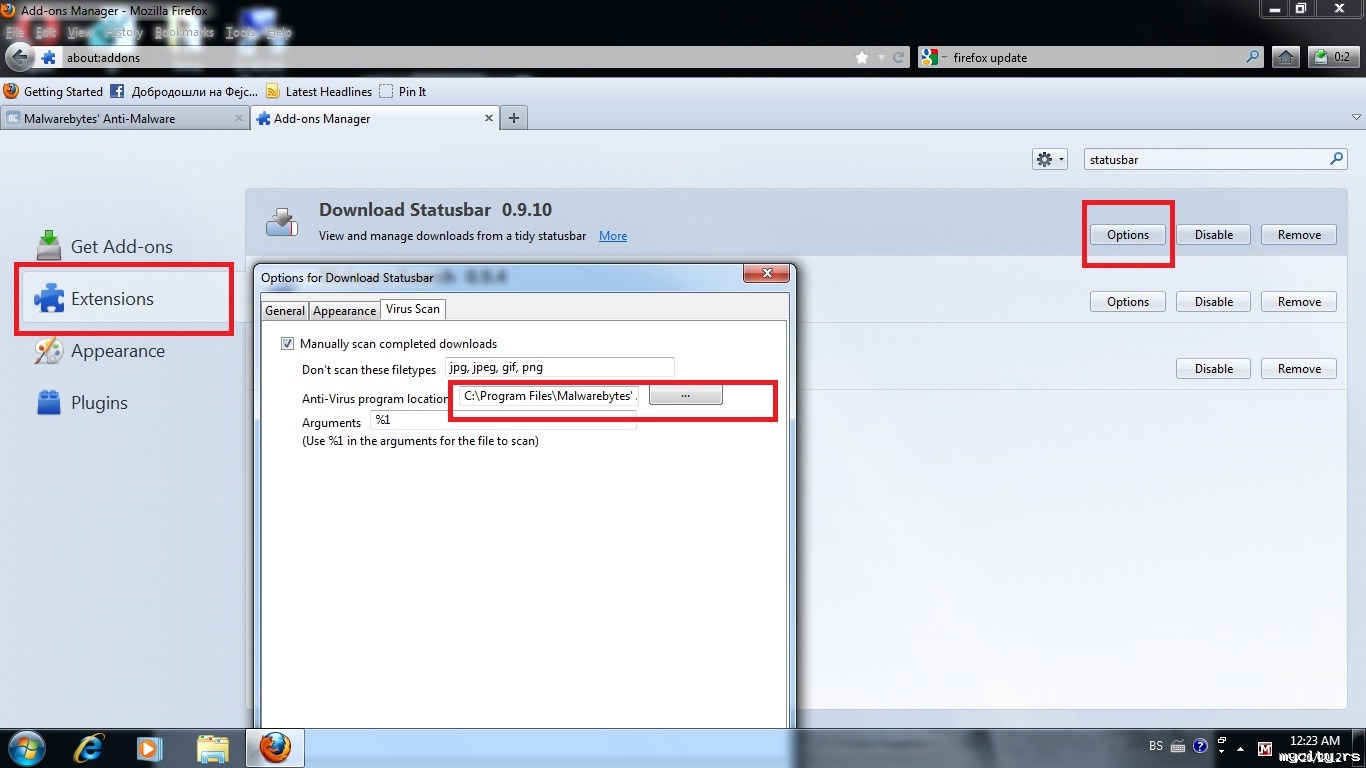Screen dimensions: 1366x768
Task: Select the Appearance sidebar category
Action: pos(122,351)
